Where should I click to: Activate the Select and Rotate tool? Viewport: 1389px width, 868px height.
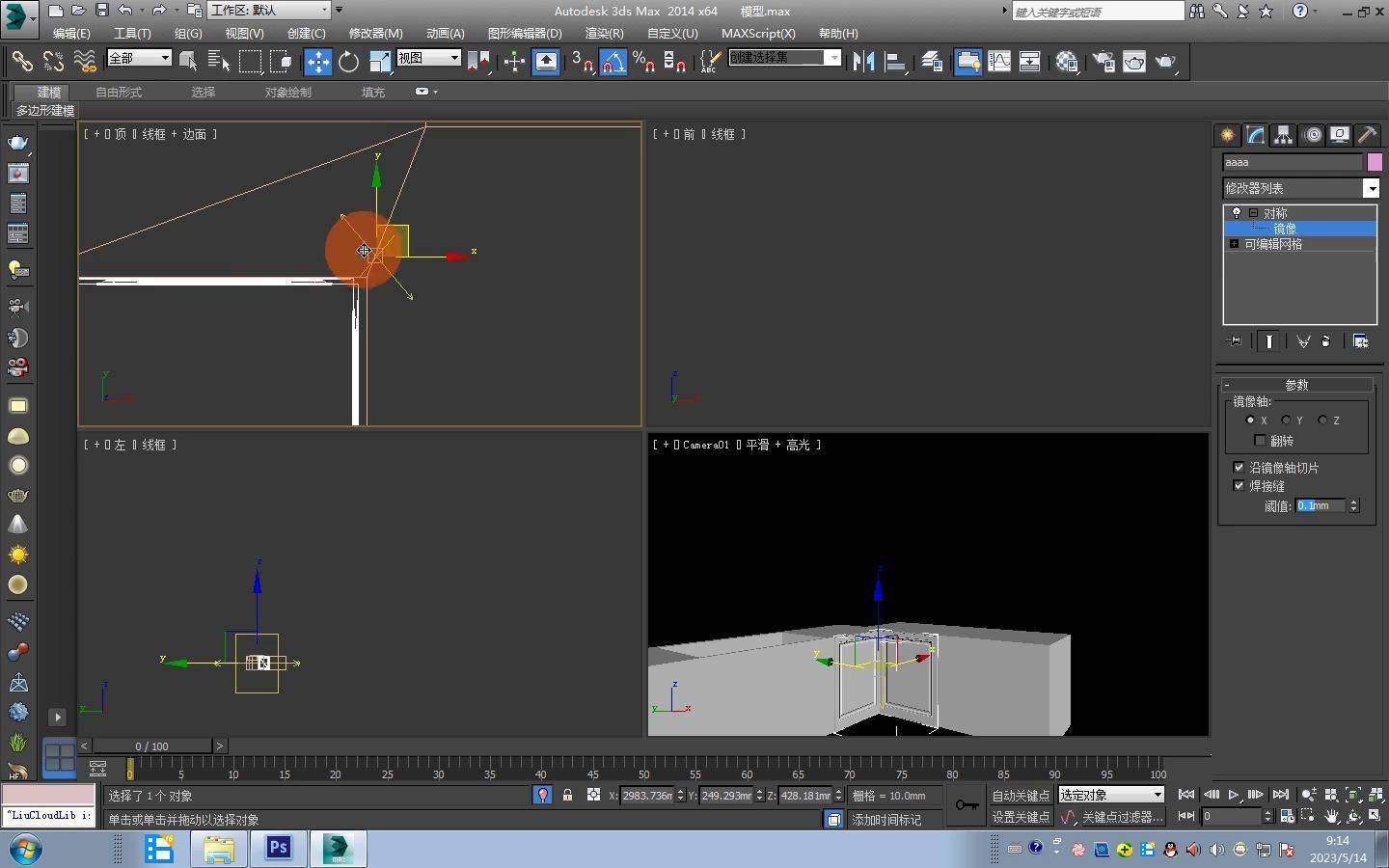click(x=348, y=62)
